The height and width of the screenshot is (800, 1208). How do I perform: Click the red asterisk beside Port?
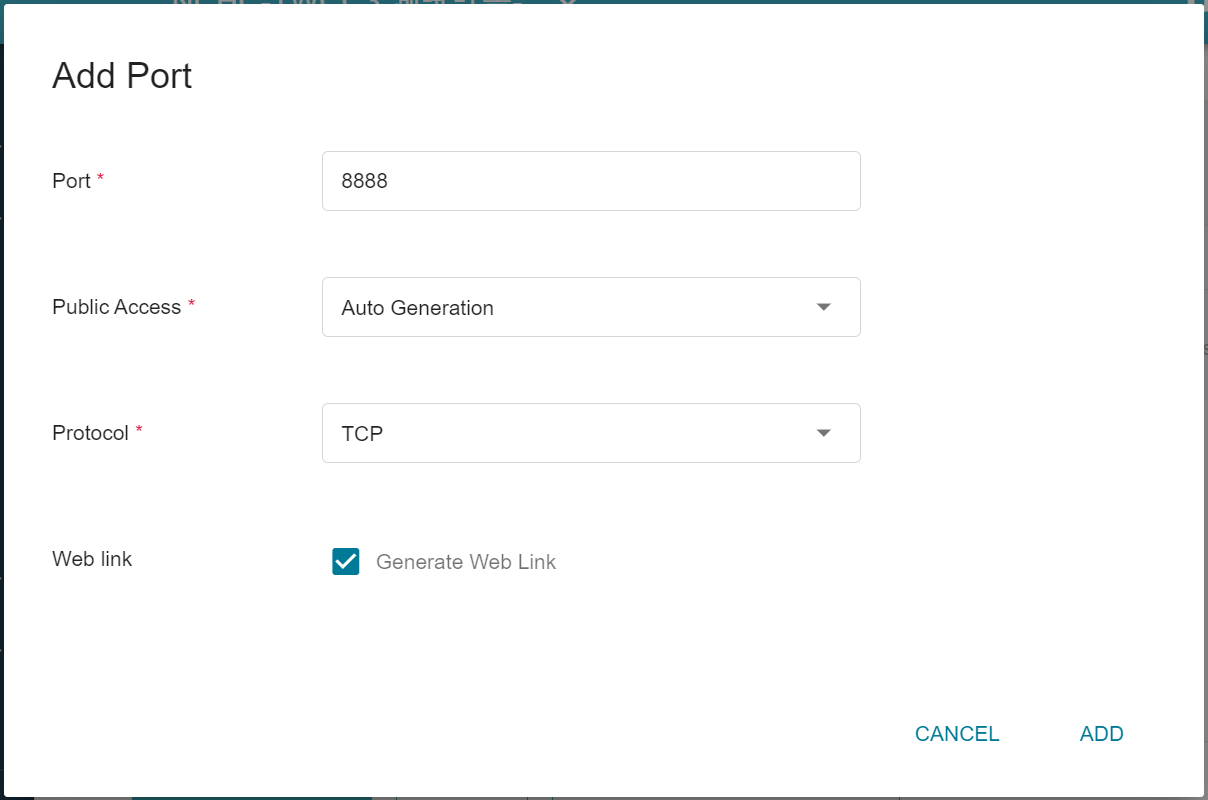[x=100, y=178]
